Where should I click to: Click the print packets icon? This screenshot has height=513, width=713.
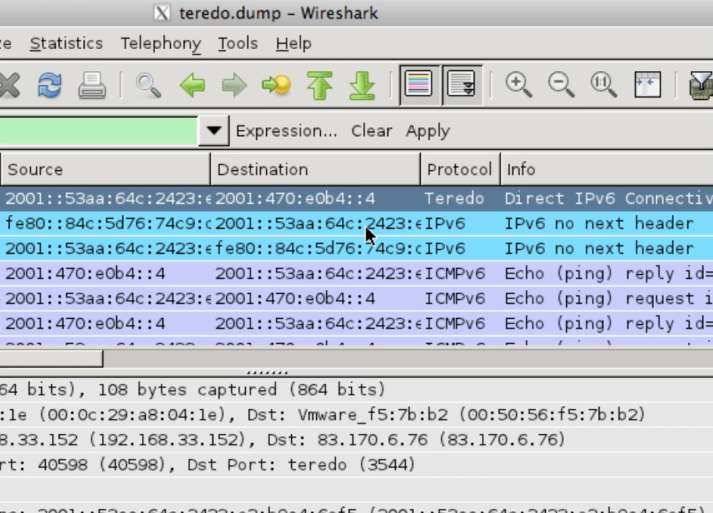92,85
